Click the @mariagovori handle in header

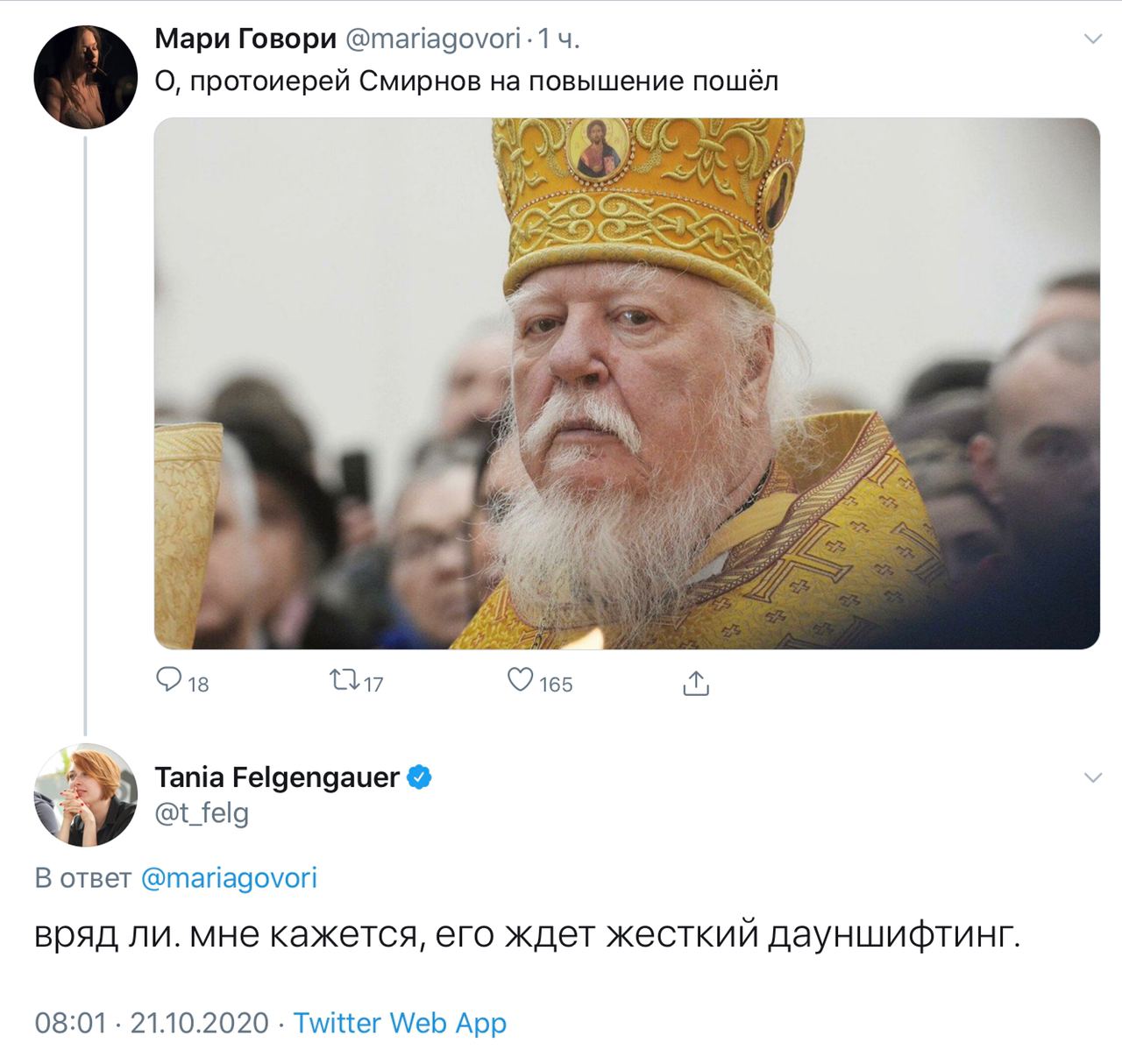coord(434,39)
